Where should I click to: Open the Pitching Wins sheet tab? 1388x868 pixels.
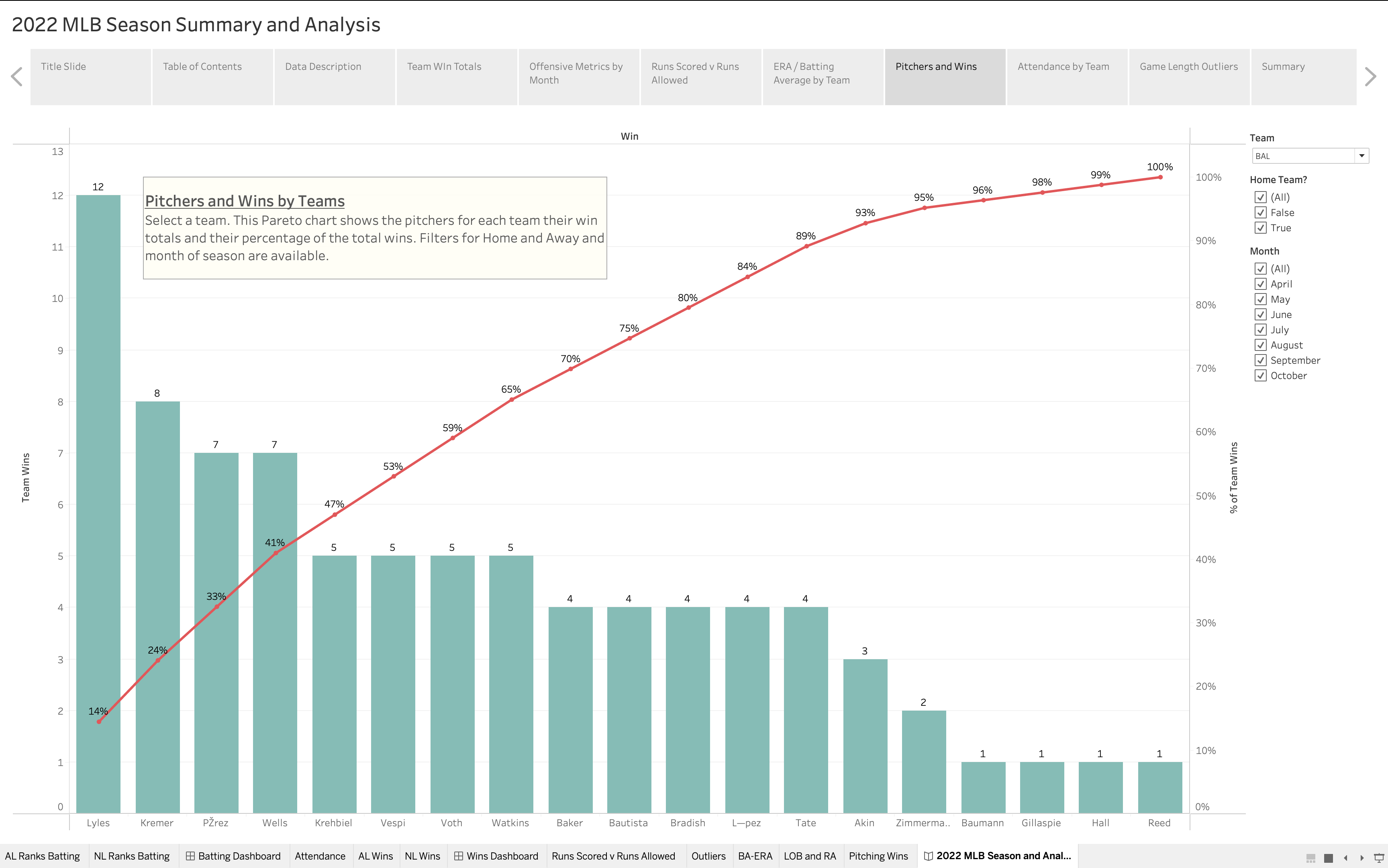(878, 856)
